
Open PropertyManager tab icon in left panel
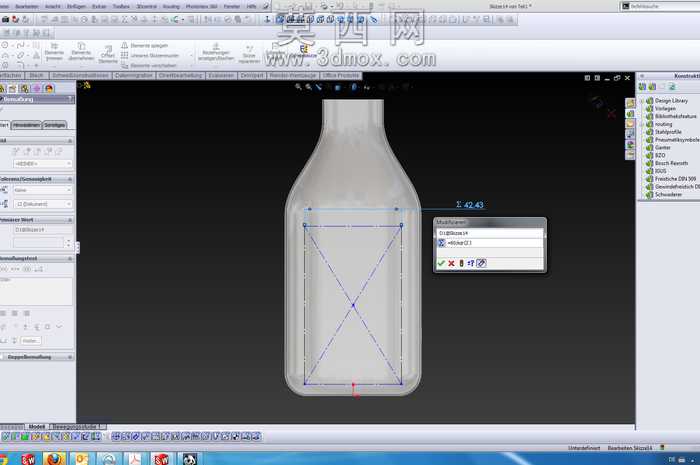(13, 88)
